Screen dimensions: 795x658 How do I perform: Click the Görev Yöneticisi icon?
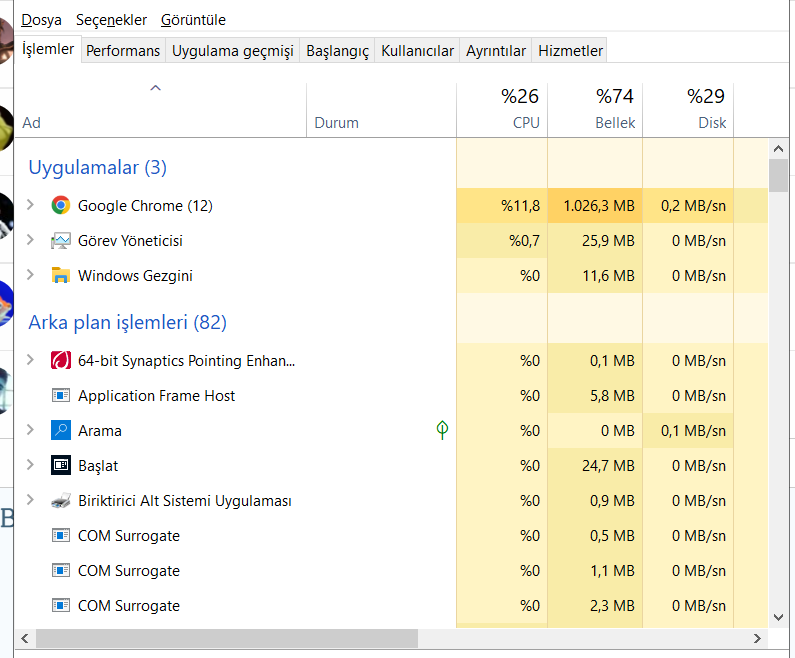[61, 241]
